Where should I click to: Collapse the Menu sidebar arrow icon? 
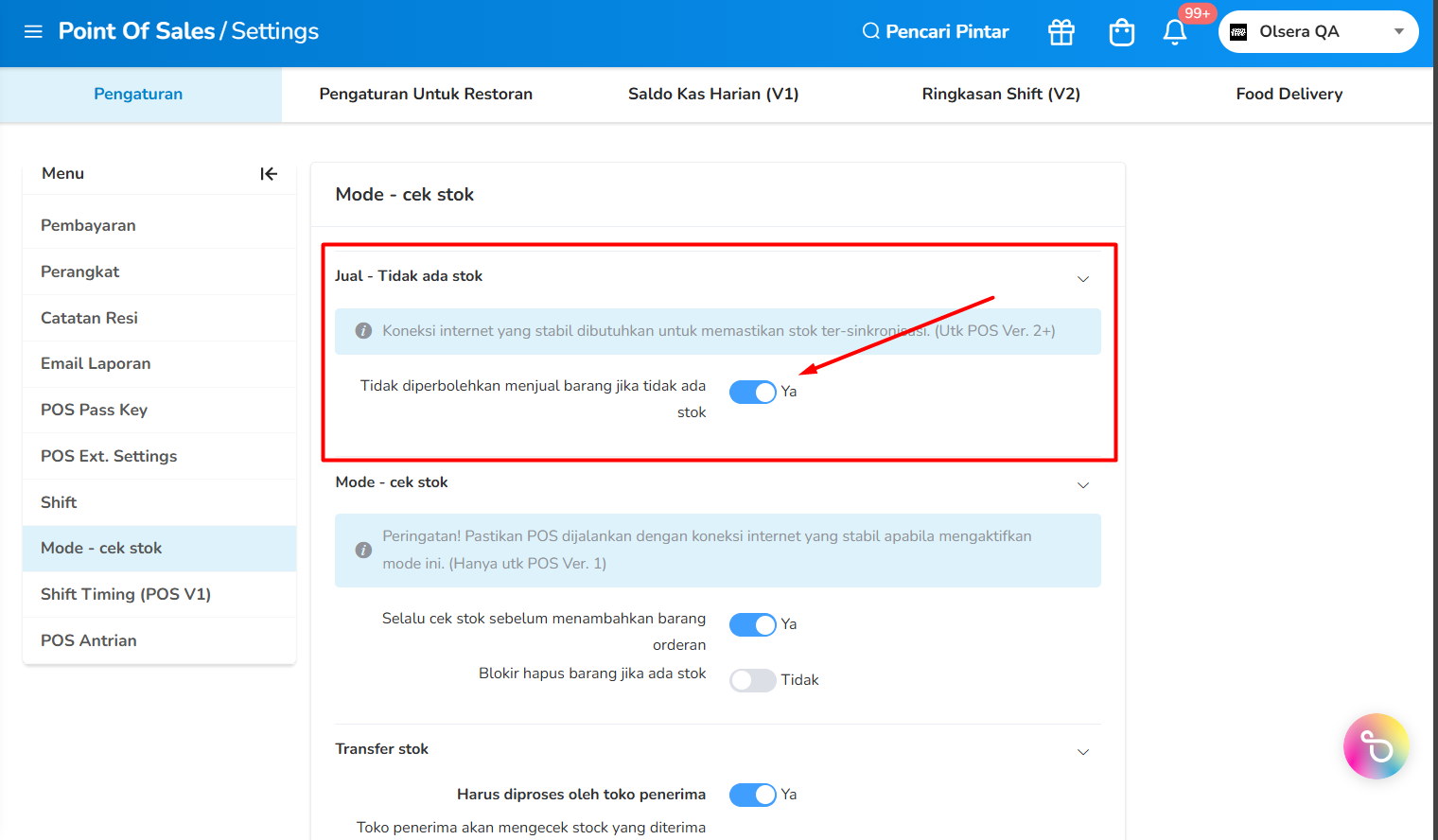269,174
